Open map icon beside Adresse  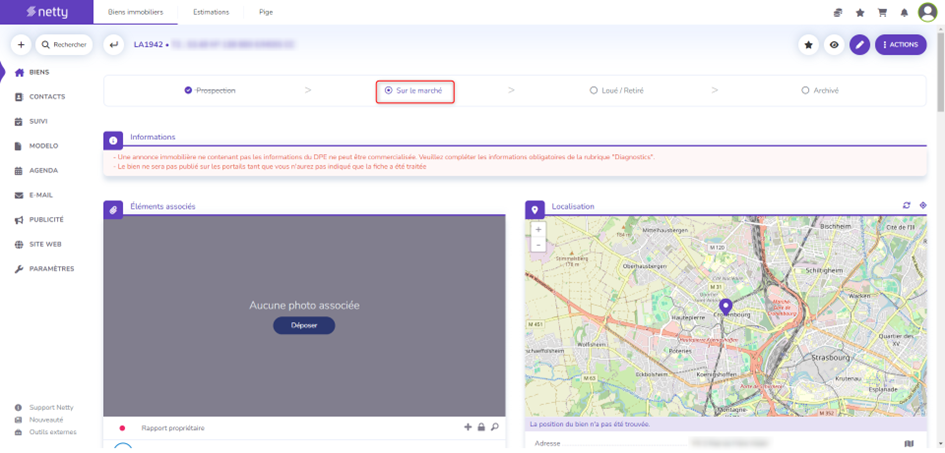click(x=909, y=443)
